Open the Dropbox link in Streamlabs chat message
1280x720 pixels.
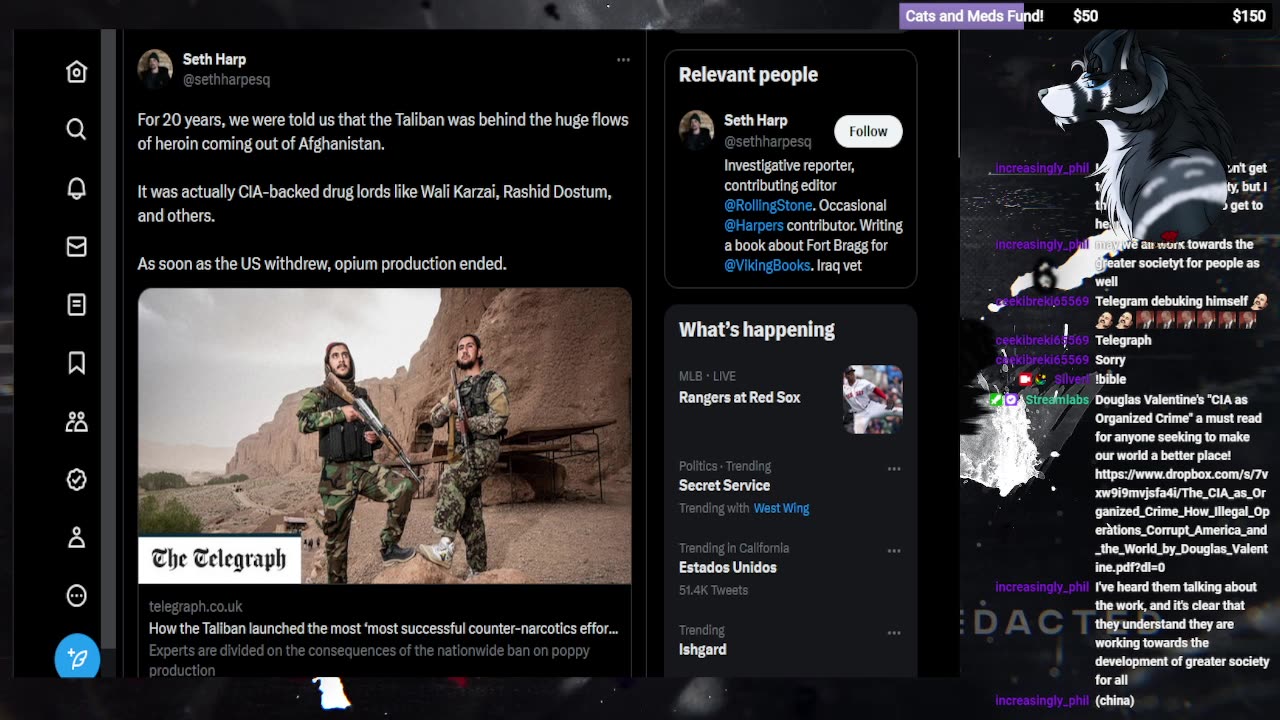(1181, 521)
